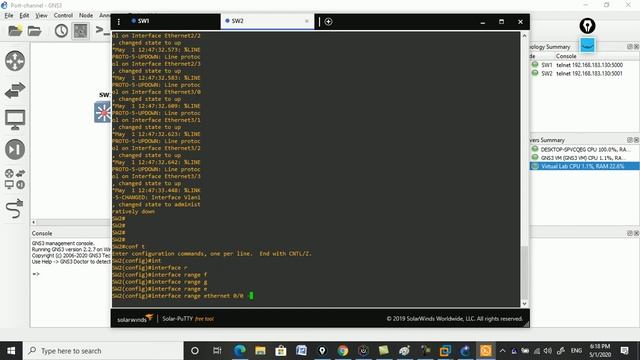
Task: Click the blue smile icon on GNS3
Action: coord(587,45)
